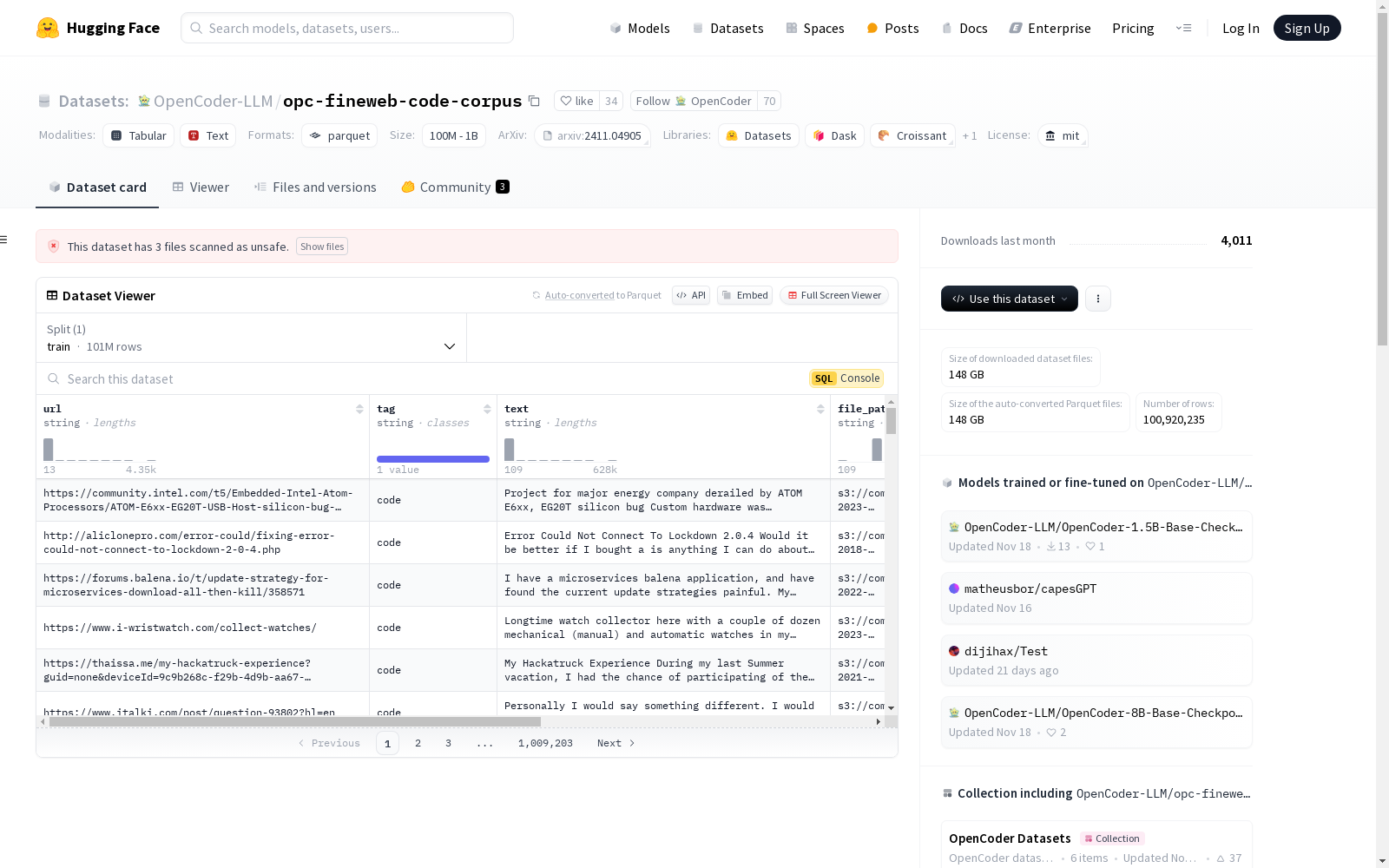Viewport: 1389px width, 868px height.
Task: Click the Hugging Face logo icon
Action: click(48, 28)
